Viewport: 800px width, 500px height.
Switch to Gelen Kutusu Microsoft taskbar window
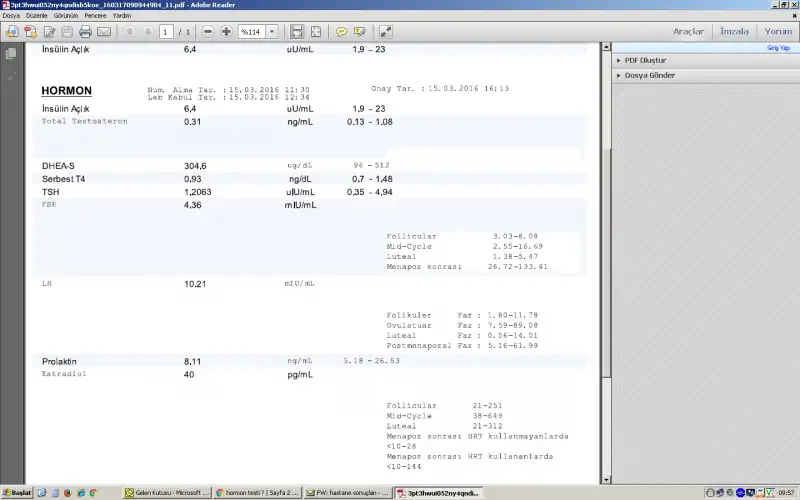tap(167, 493)
